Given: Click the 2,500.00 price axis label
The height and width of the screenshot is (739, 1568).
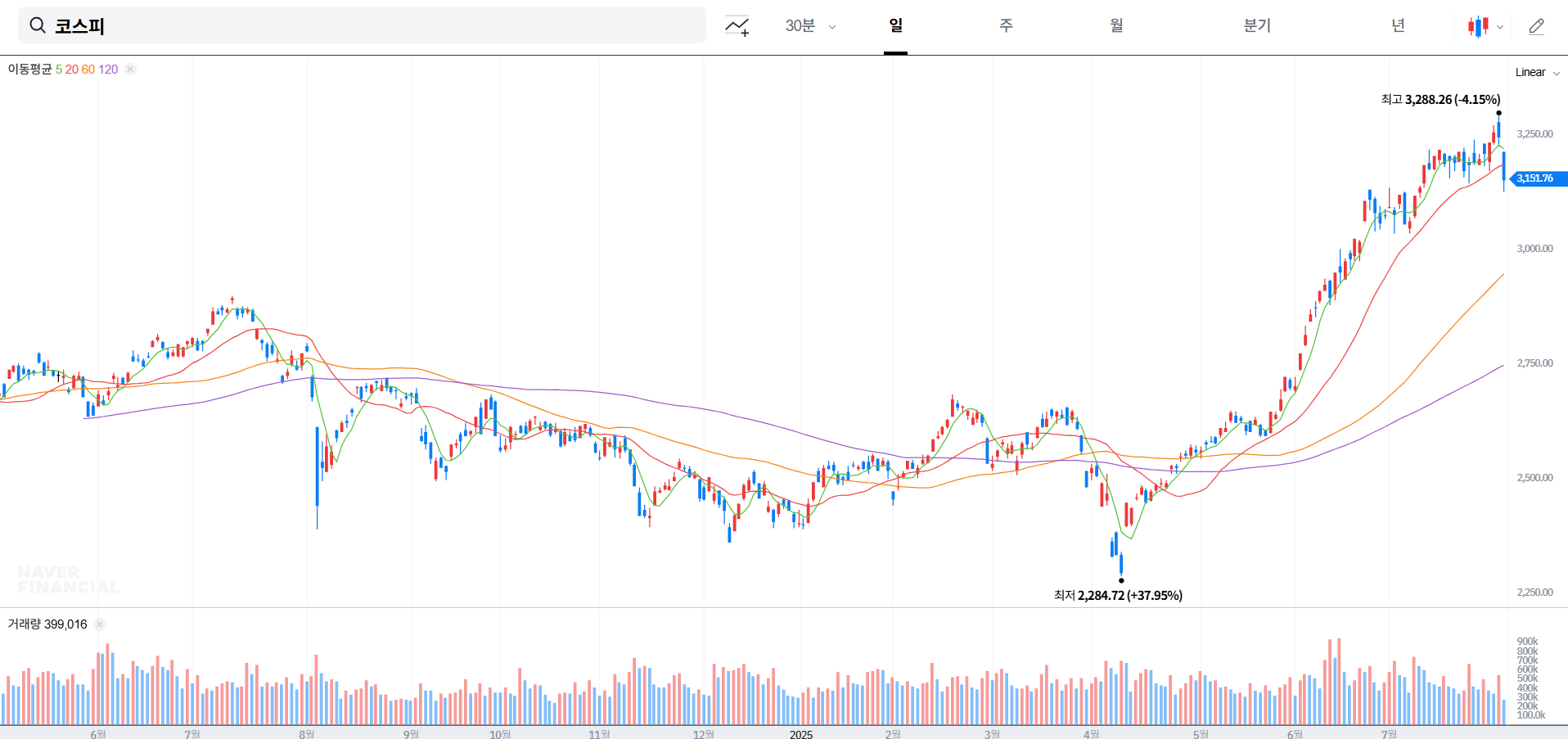Looking at the screenshot, I should pos(1534,478).
